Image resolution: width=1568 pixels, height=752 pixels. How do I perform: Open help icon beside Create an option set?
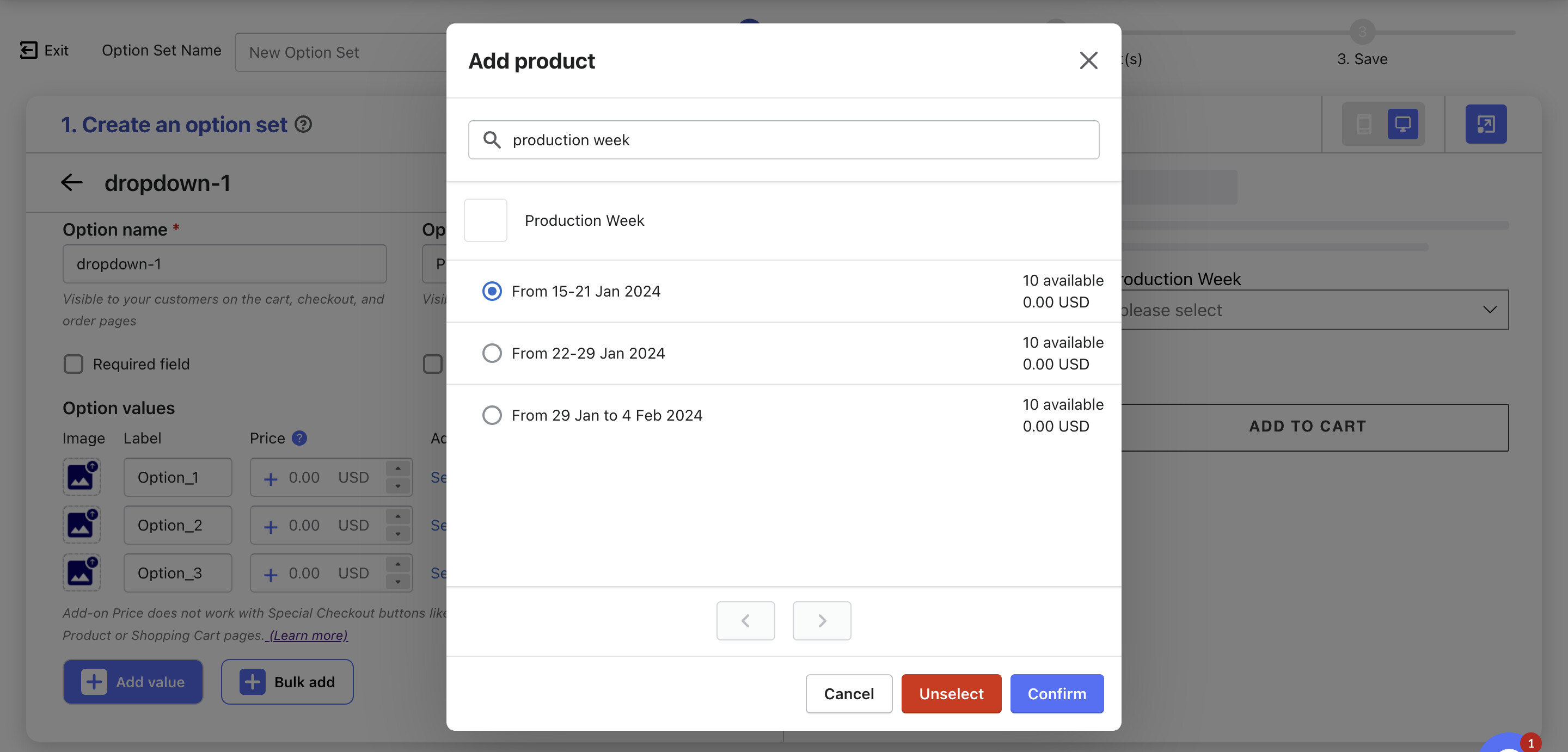pyautogui.click(x=303, y=124)
